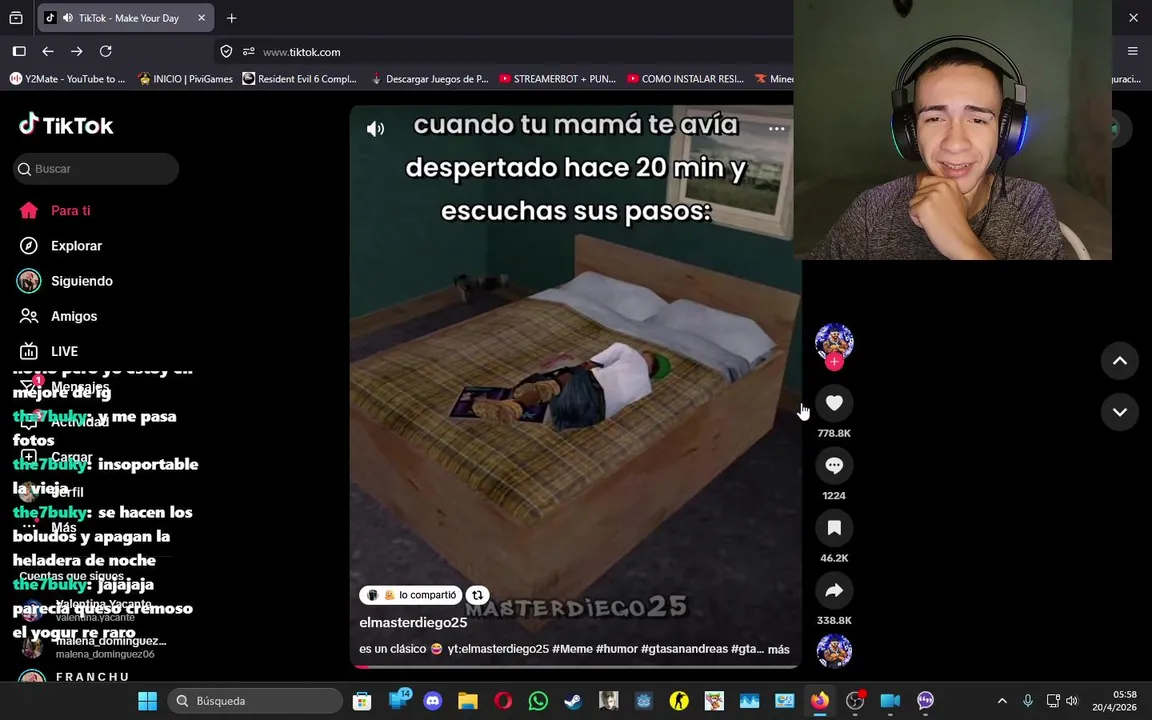Open OBS Studio from the taskbar

pyautogui.click(x=855, y=701)
